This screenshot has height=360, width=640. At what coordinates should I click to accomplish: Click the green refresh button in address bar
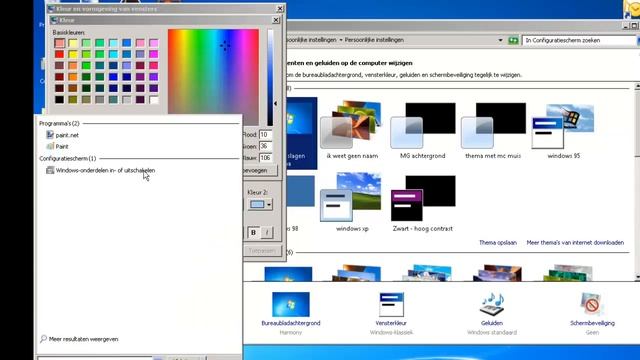point(513,40)
